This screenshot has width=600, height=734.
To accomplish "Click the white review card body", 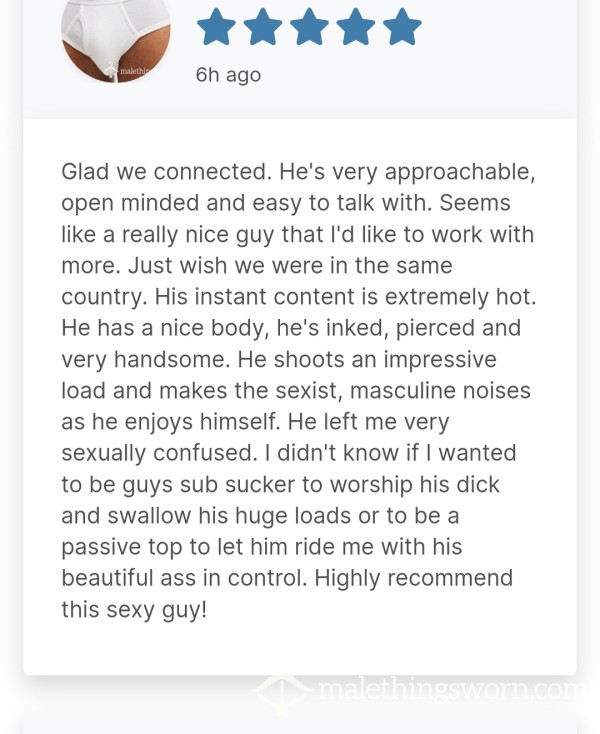I will 300,396.
